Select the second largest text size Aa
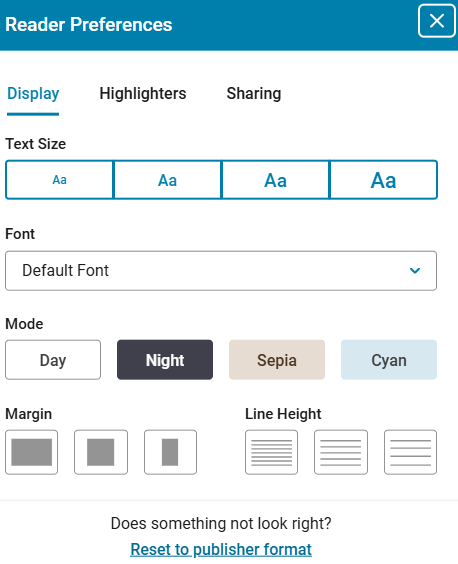Viewport: 458px width, 564px height. pos(275,180)
